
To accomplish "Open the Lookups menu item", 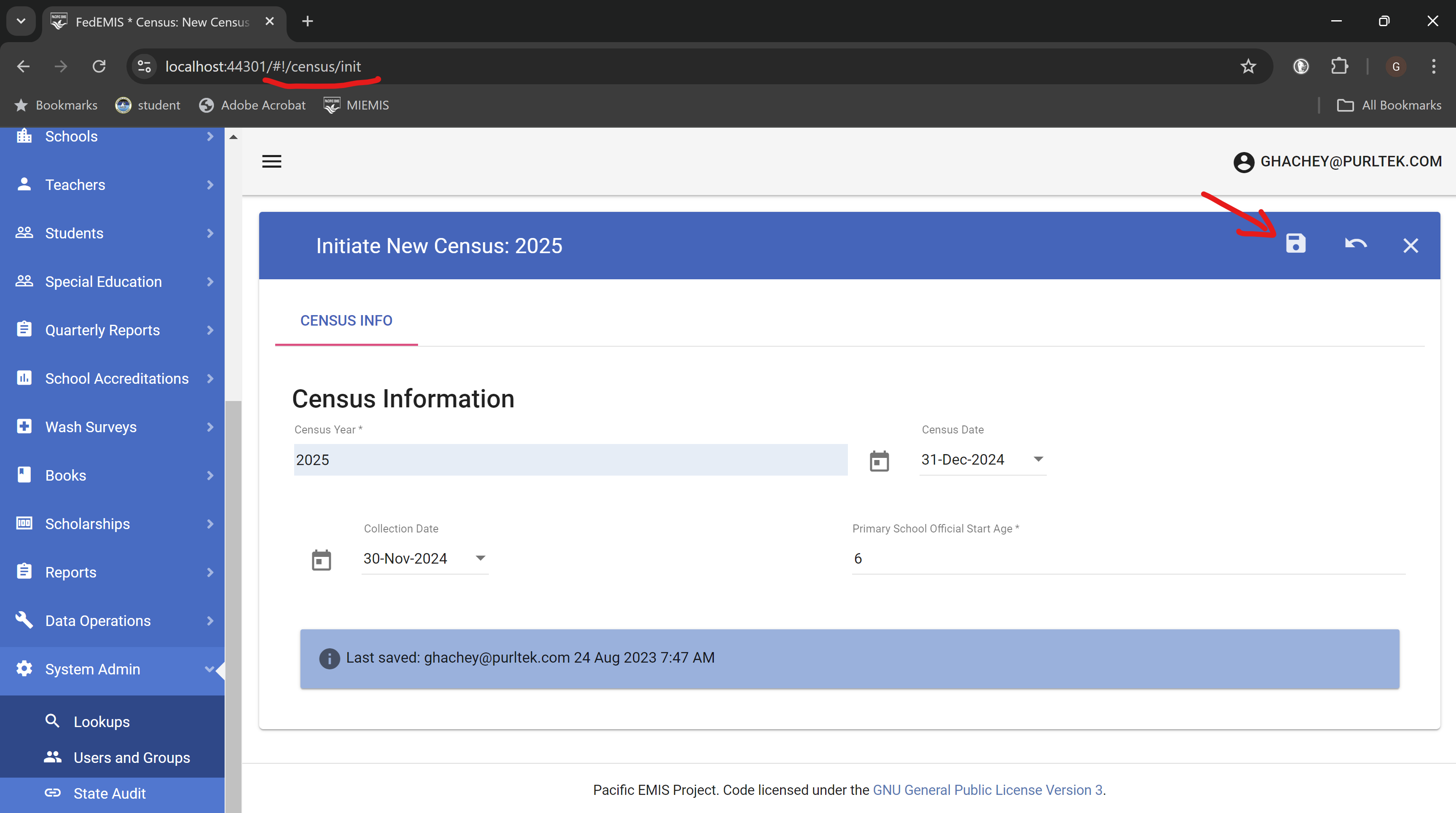I will point(102,722).
